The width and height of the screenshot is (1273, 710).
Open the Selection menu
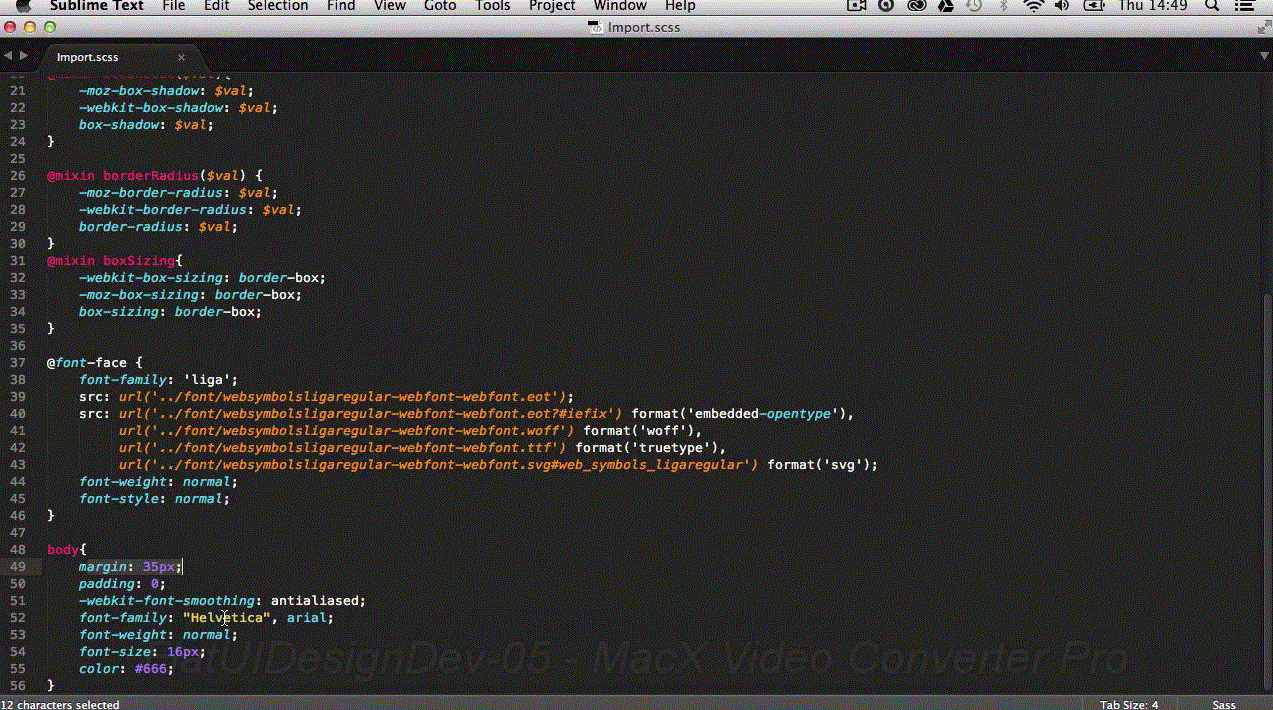pos(278,6)
